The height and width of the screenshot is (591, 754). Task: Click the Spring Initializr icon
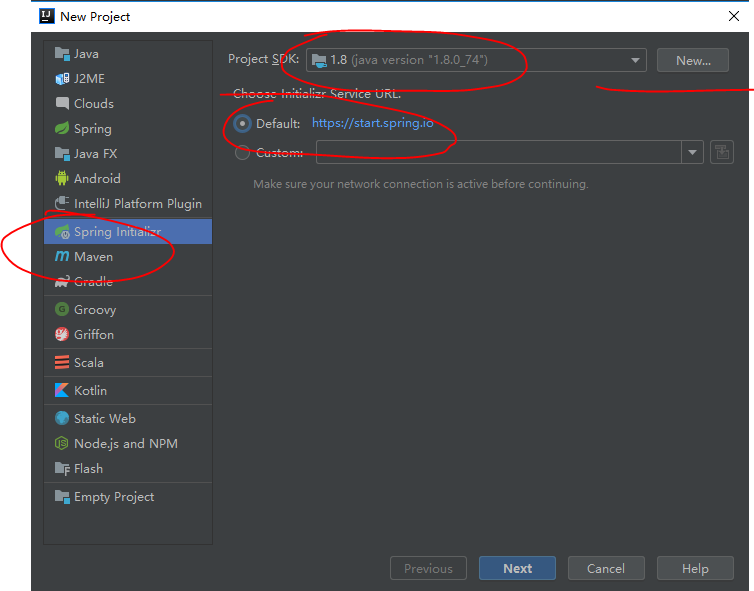[x=62, y=232]
